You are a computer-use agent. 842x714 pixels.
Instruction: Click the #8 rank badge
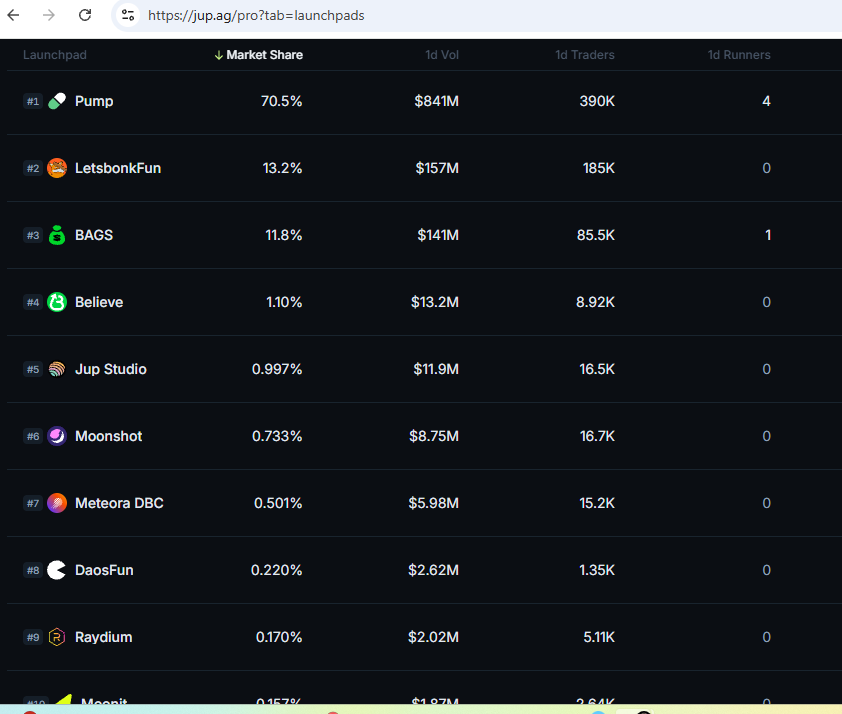click(33, 570)
